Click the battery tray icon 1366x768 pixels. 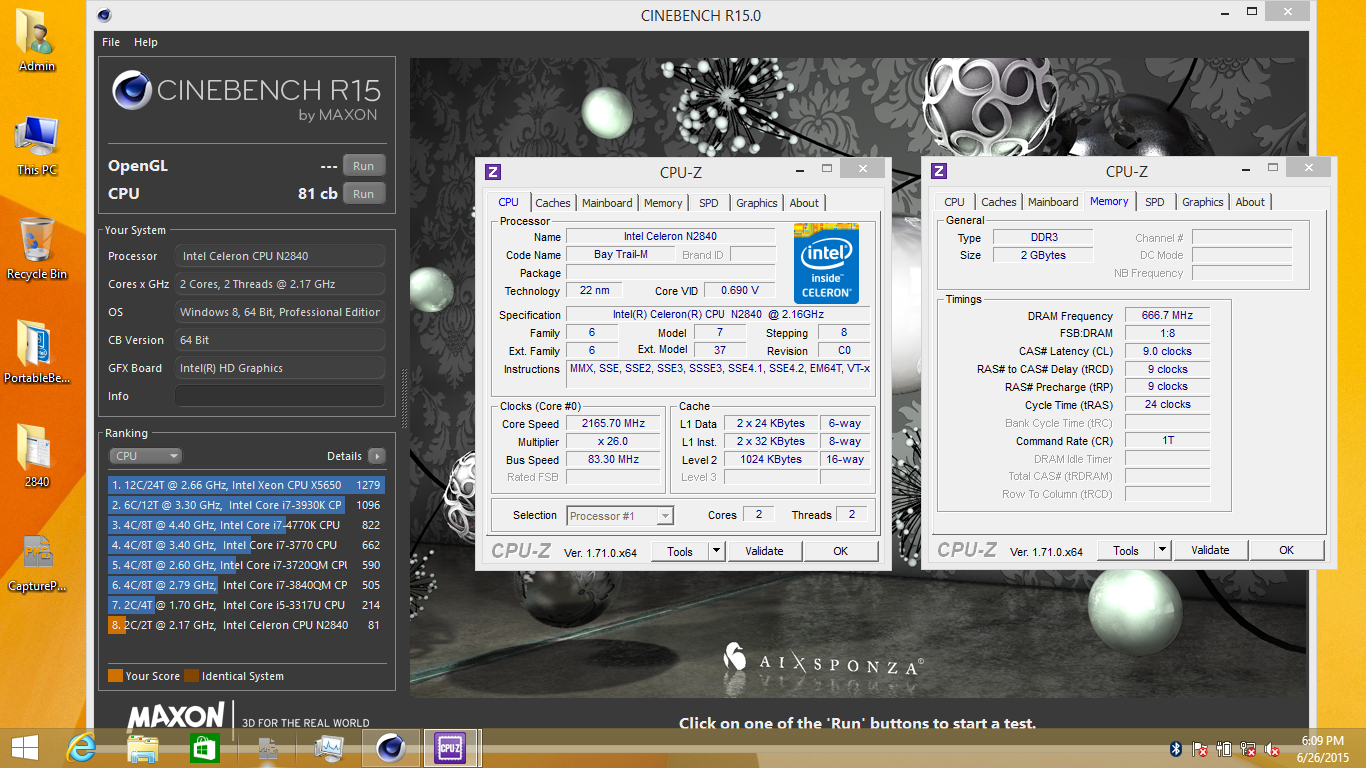1224,749
